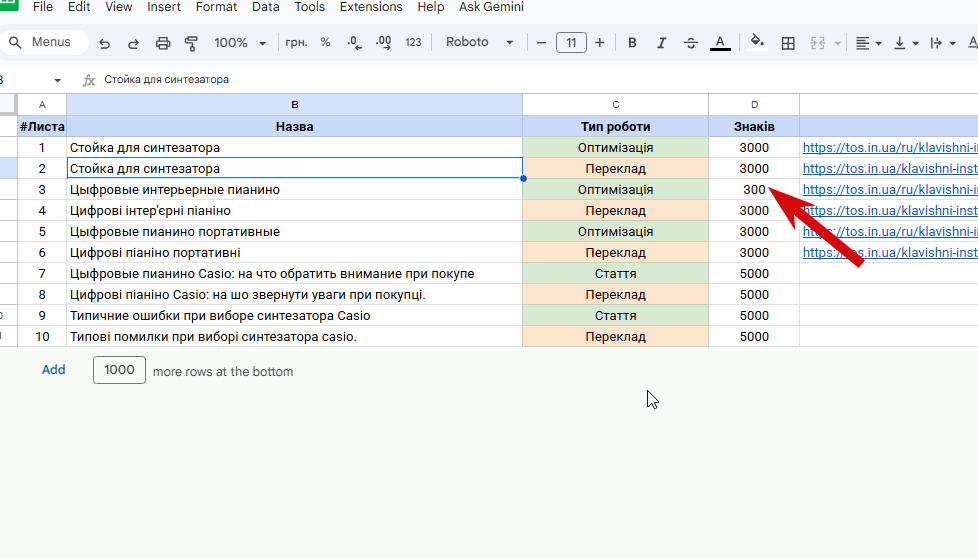
Task: Click the Borders icon in toolbar
Action: 788,43
